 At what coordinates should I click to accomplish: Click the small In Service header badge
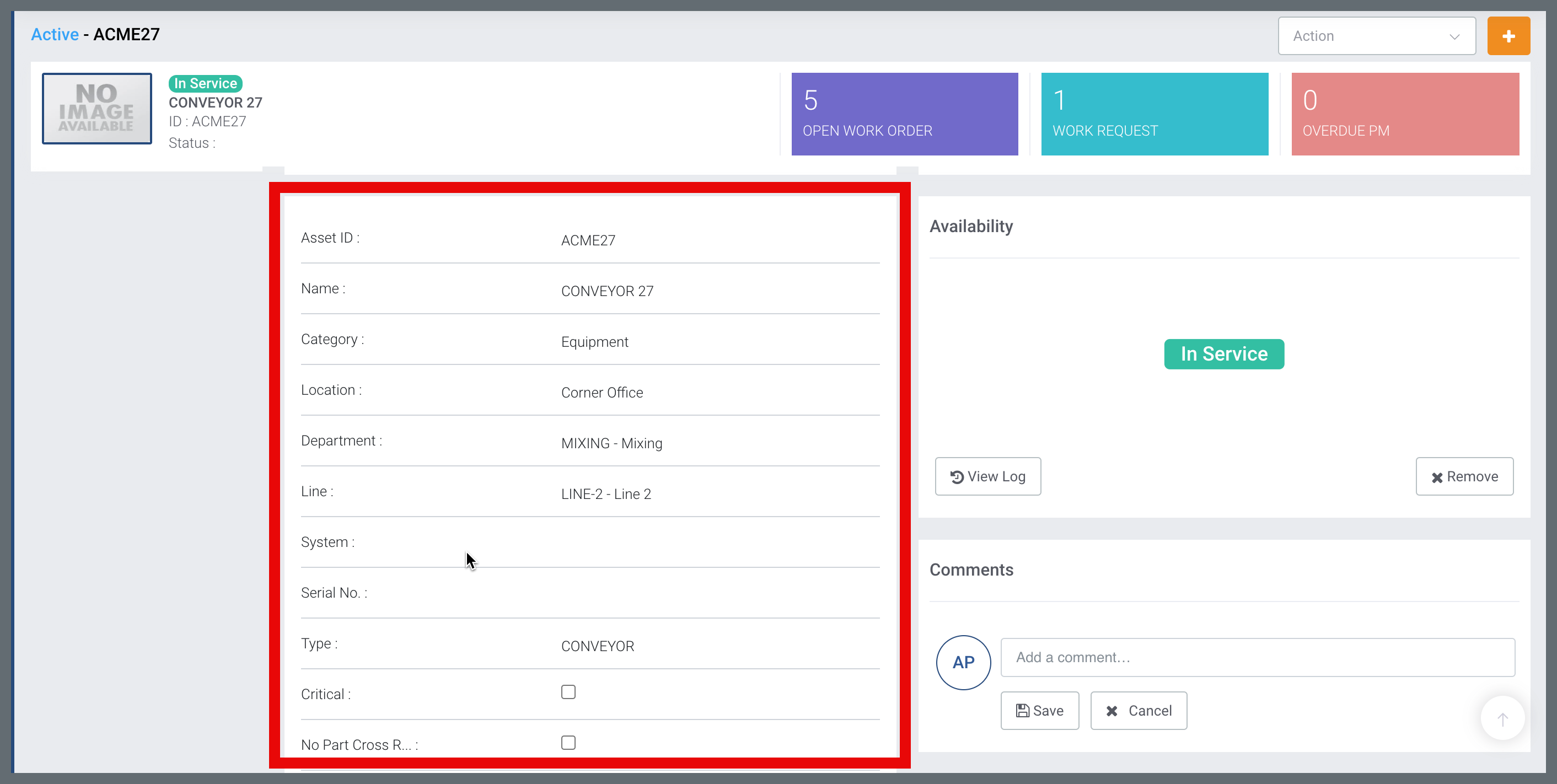click(206, 83)
